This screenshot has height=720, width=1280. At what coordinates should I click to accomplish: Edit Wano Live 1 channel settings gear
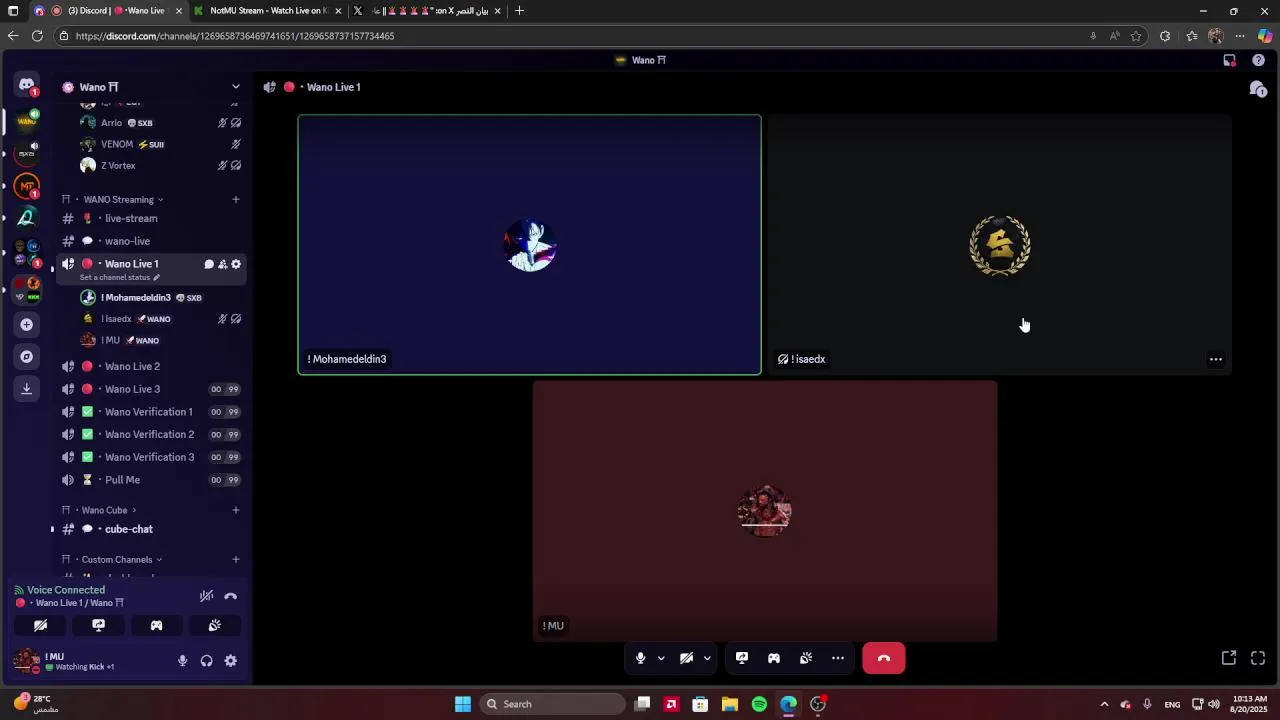236,264
